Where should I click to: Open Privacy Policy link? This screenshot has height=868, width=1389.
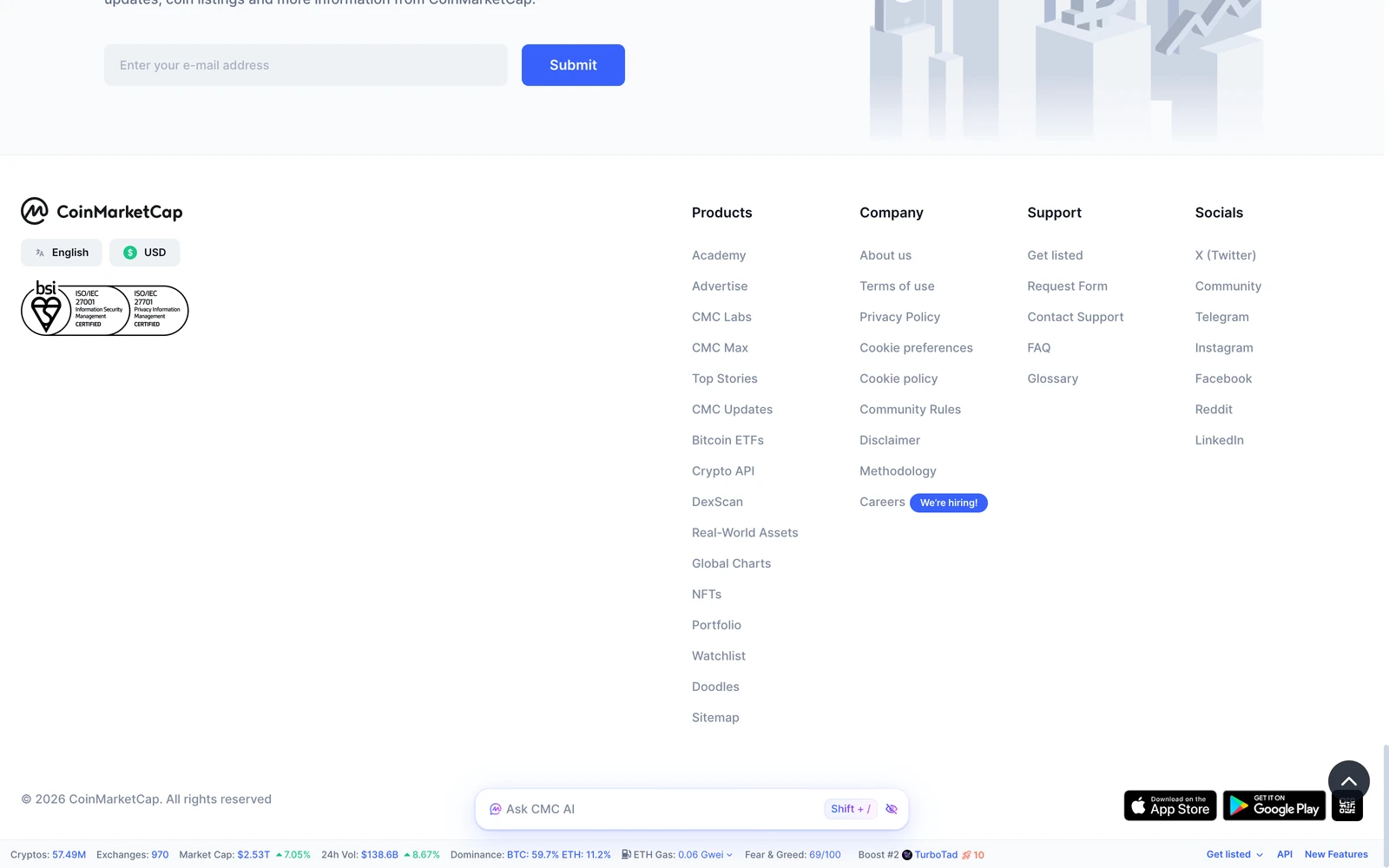click(x=899, y=317)
